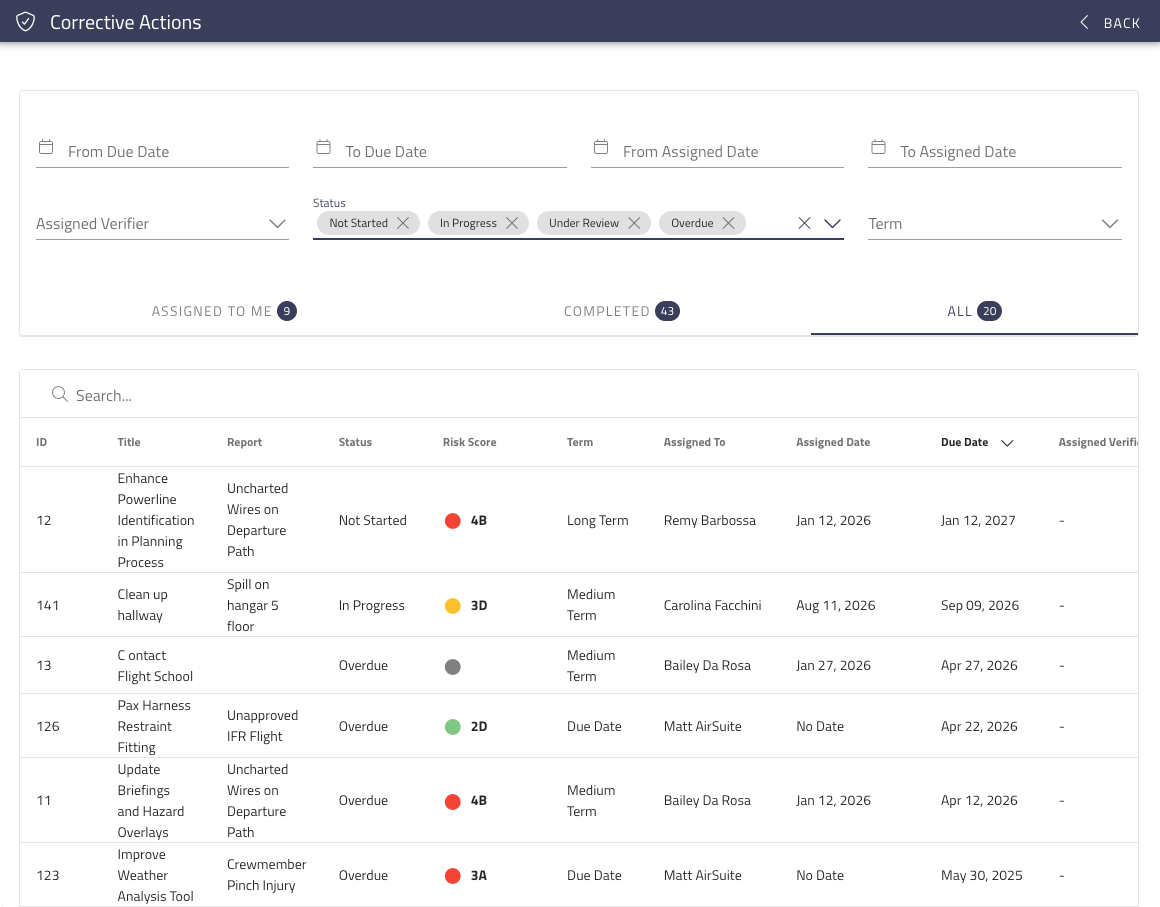Click the 'C ontact Flight School' title

pos(155,666)
